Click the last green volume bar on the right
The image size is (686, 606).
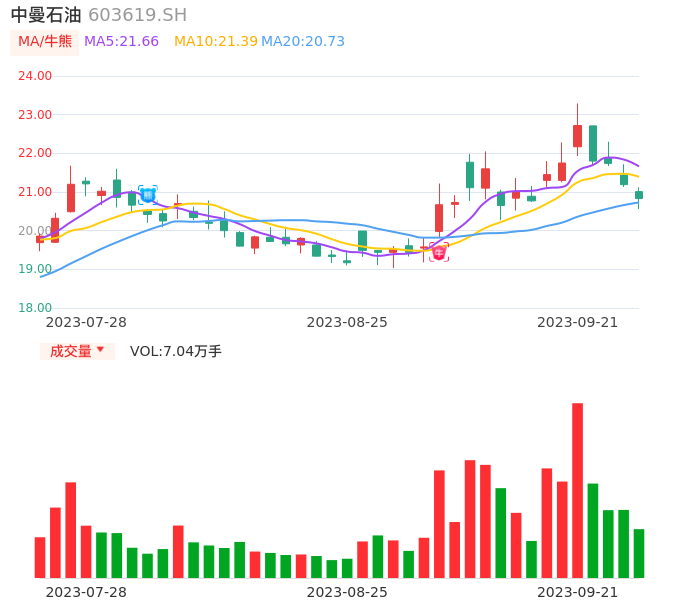click(x=639, y=553)
